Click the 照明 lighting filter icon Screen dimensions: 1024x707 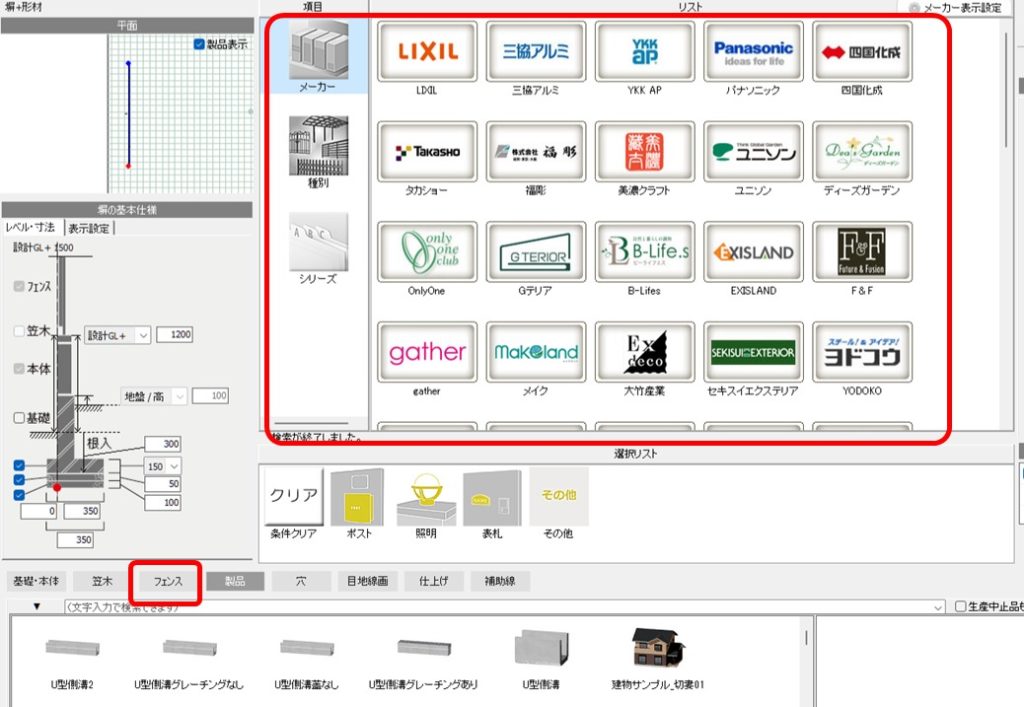pyautogui.click(x=426, y=497)
